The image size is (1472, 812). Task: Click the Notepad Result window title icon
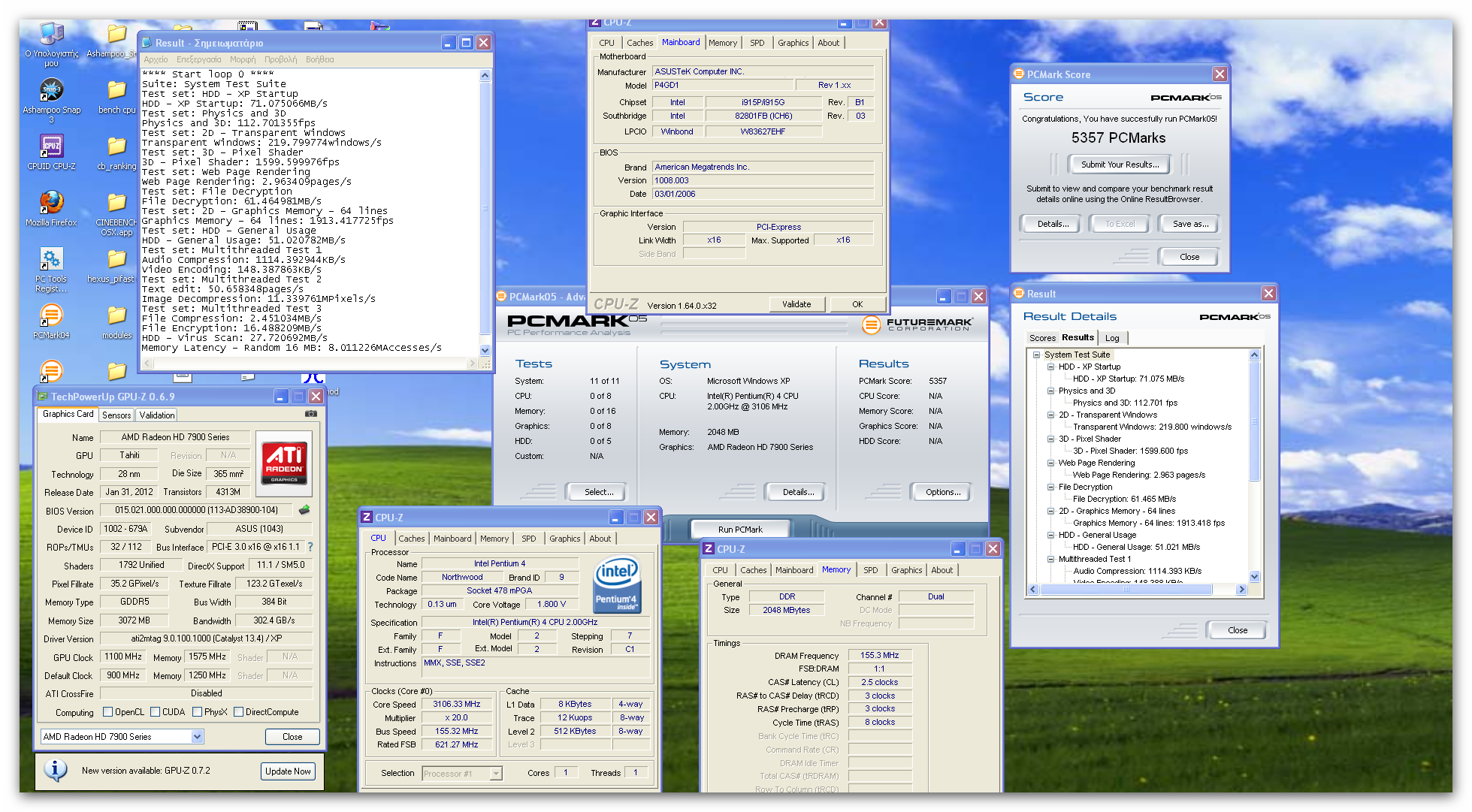tap(147, 43)
